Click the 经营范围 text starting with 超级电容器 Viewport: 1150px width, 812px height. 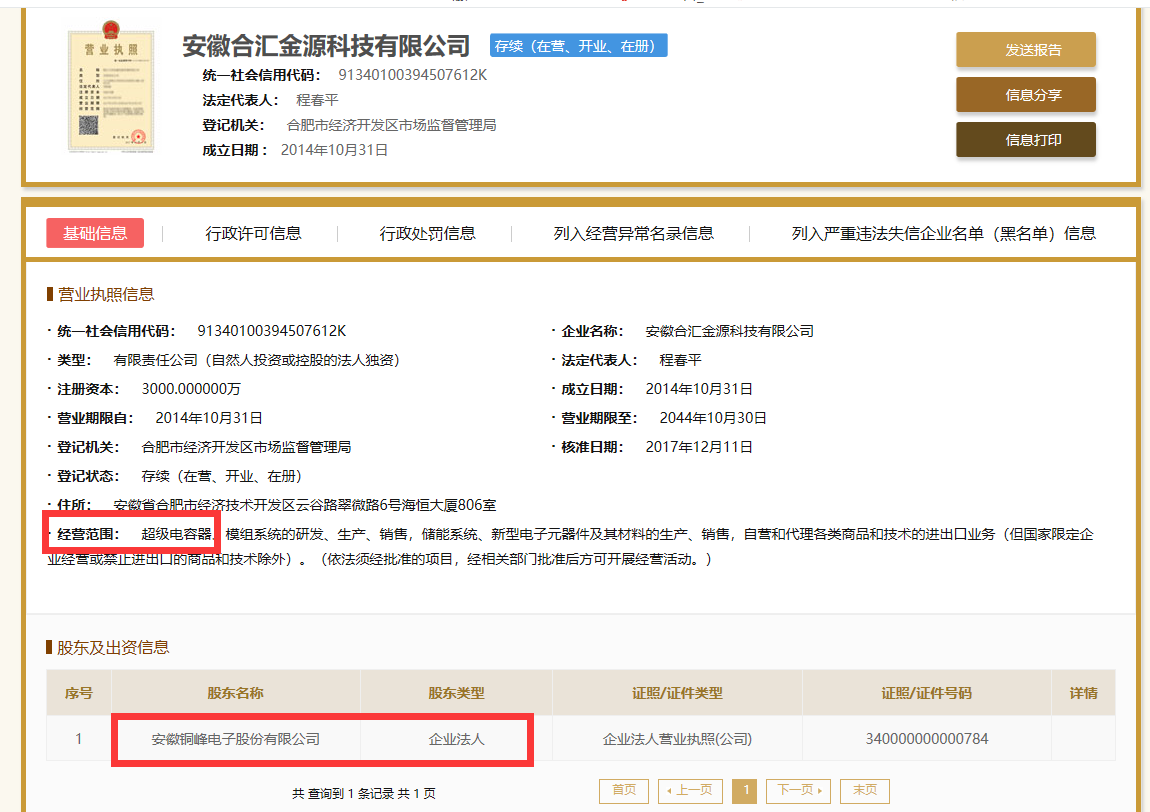click(x=571, y=546)
